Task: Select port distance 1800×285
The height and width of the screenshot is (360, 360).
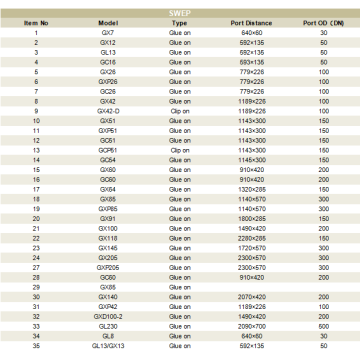Action: pos(252,219)
